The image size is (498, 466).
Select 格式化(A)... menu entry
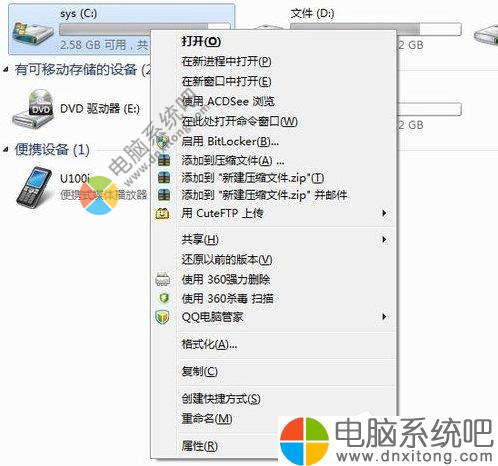click(x=209, y=344)
